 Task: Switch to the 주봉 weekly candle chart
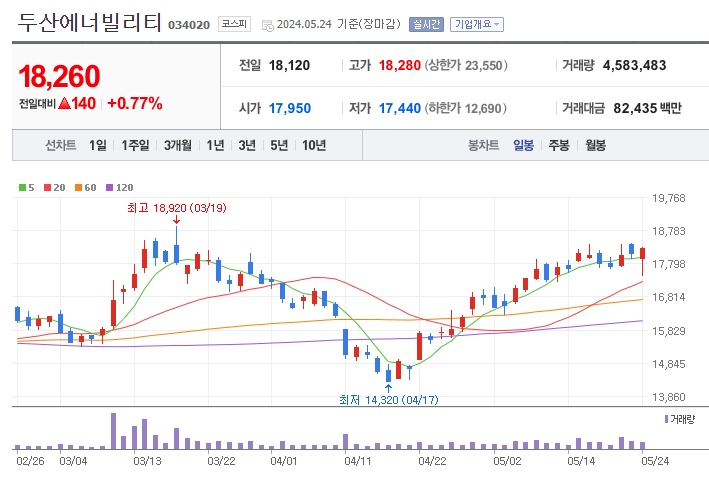[x=559, y=145]
